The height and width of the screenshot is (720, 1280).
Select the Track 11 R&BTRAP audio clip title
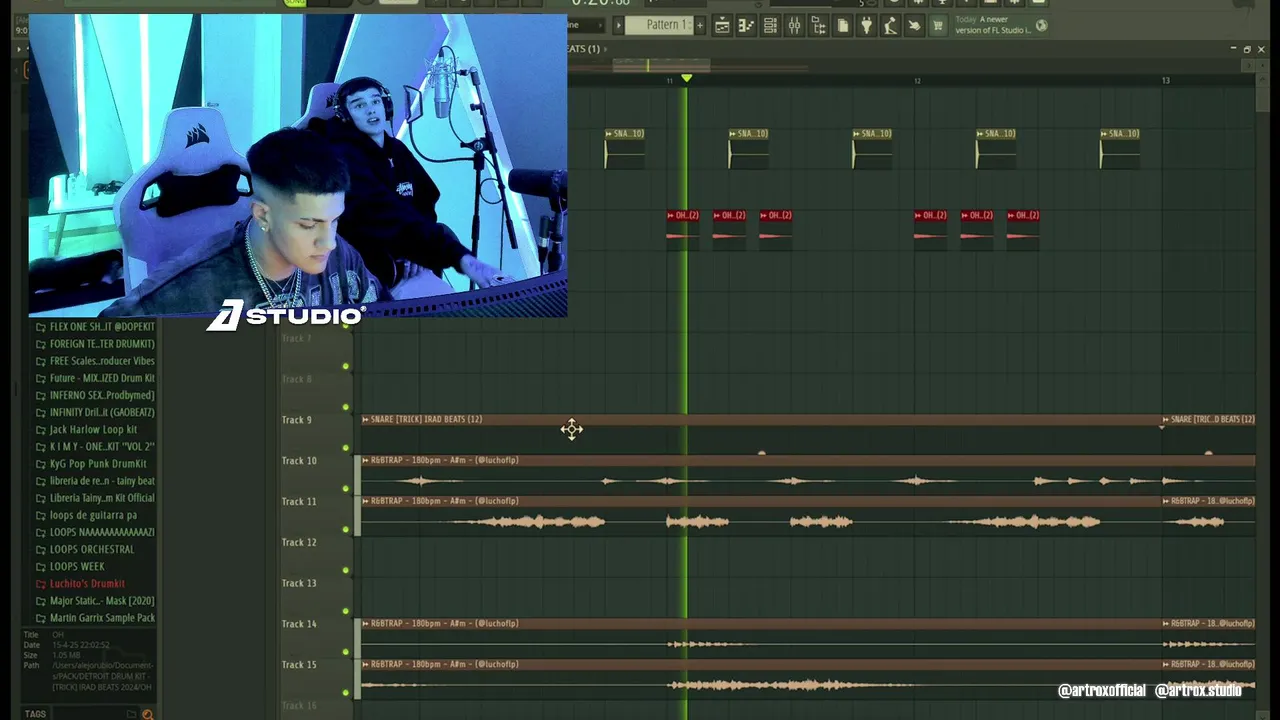444,501
